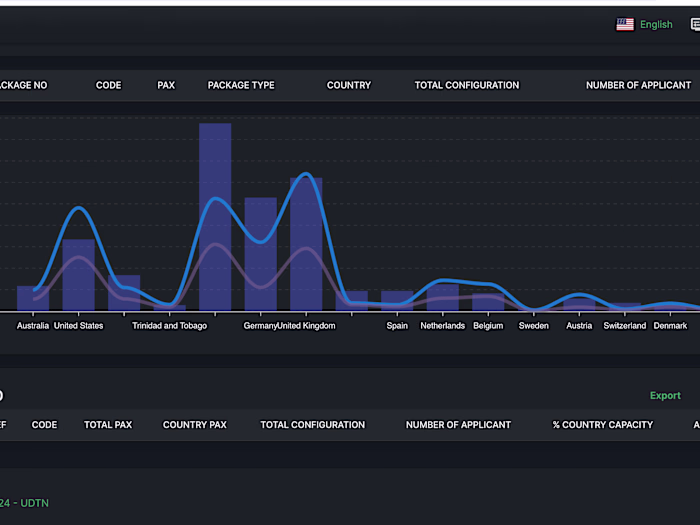
Task: Open the message panel icon beside English
Action: point(695,25)
